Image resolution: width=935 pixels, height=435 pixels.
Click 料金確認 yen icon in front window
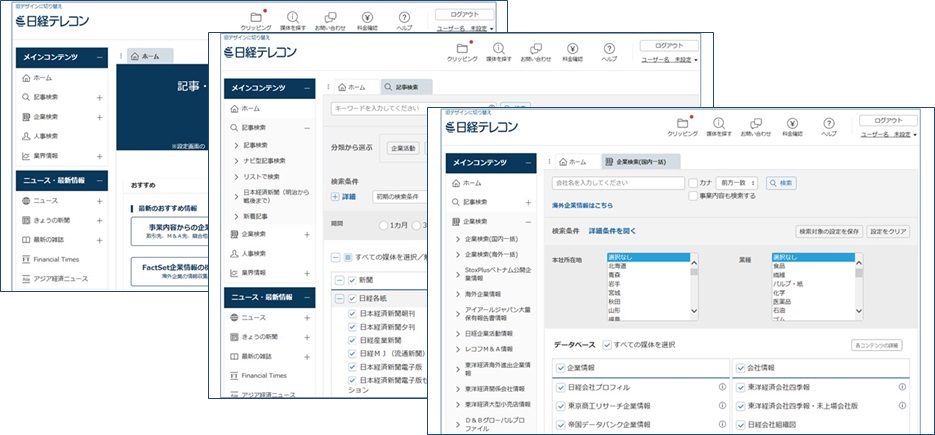792,124
